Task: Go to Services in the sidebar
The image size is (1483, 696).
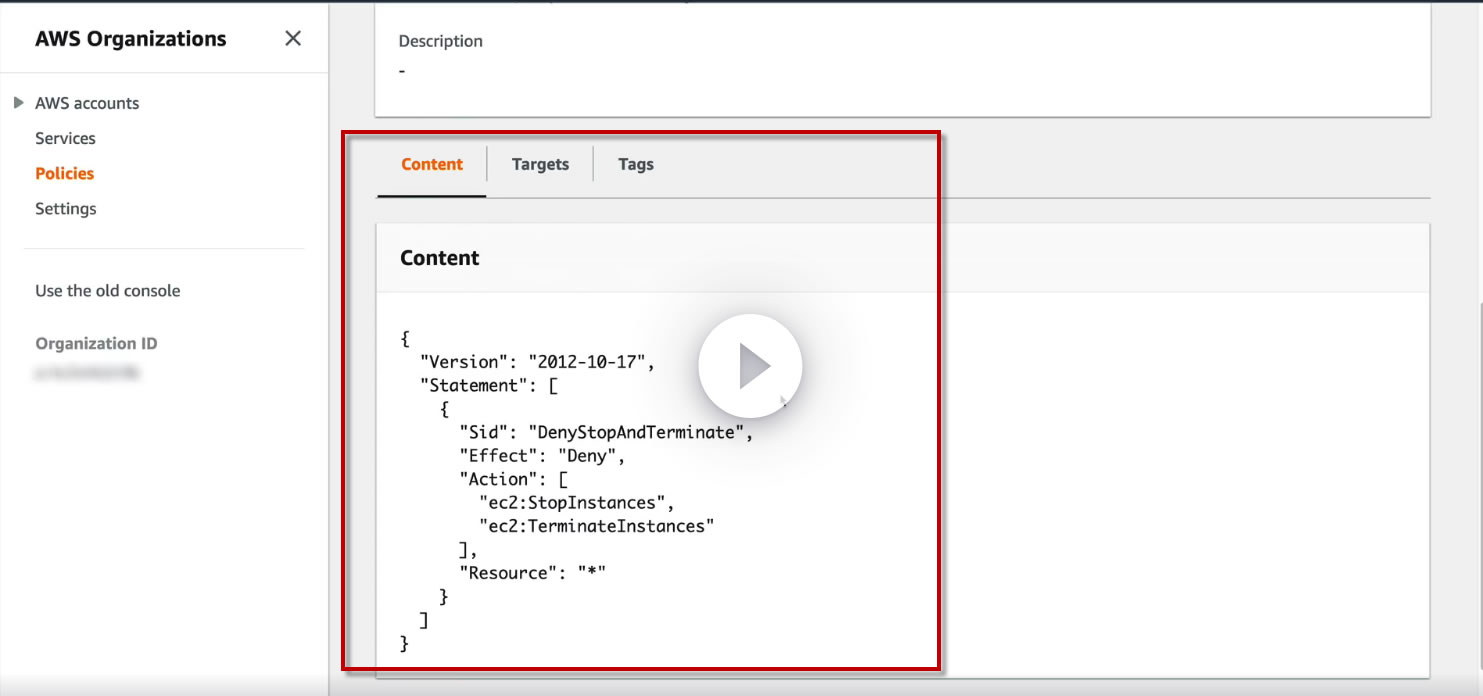Action: point(65,138)
